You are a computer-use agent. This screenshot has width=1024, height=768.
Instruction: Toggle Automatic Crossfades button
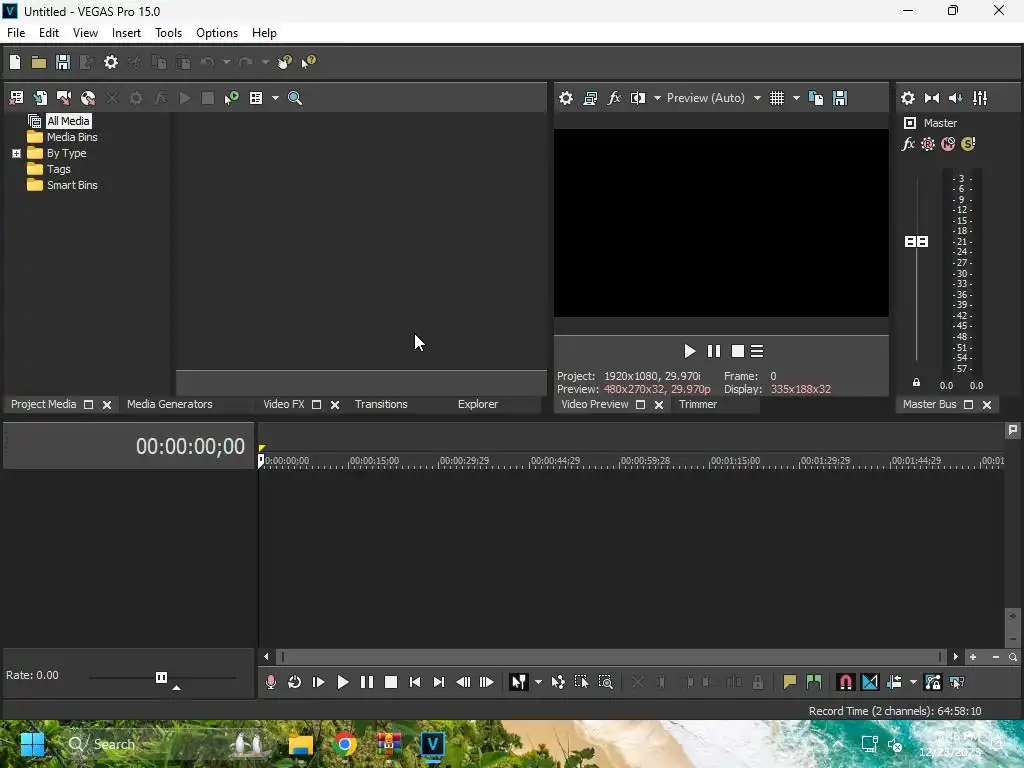[870, 682]
